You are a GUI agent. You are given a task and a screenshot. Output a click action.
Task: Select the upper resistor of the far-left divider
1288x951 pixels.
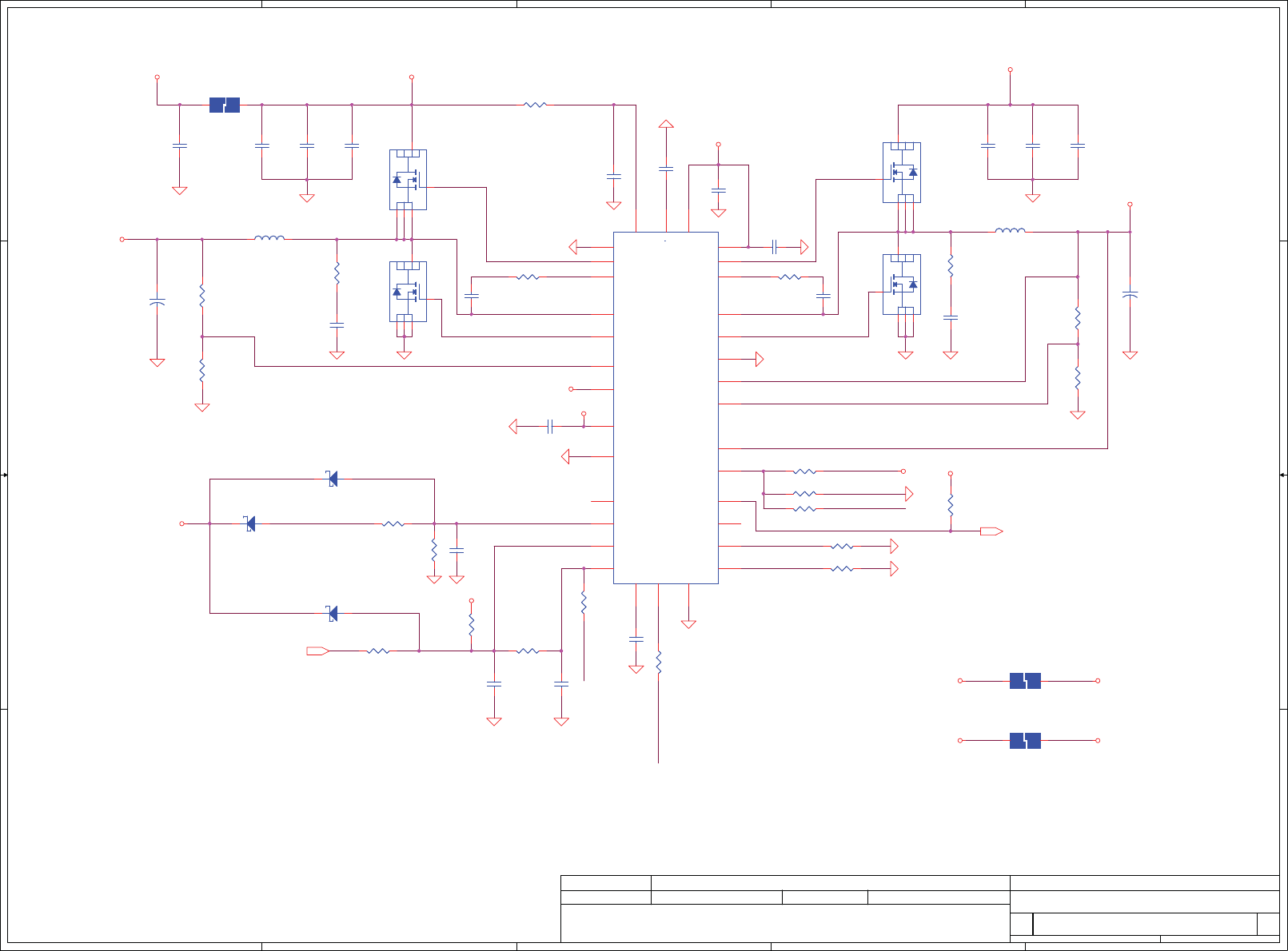(202, 295)
